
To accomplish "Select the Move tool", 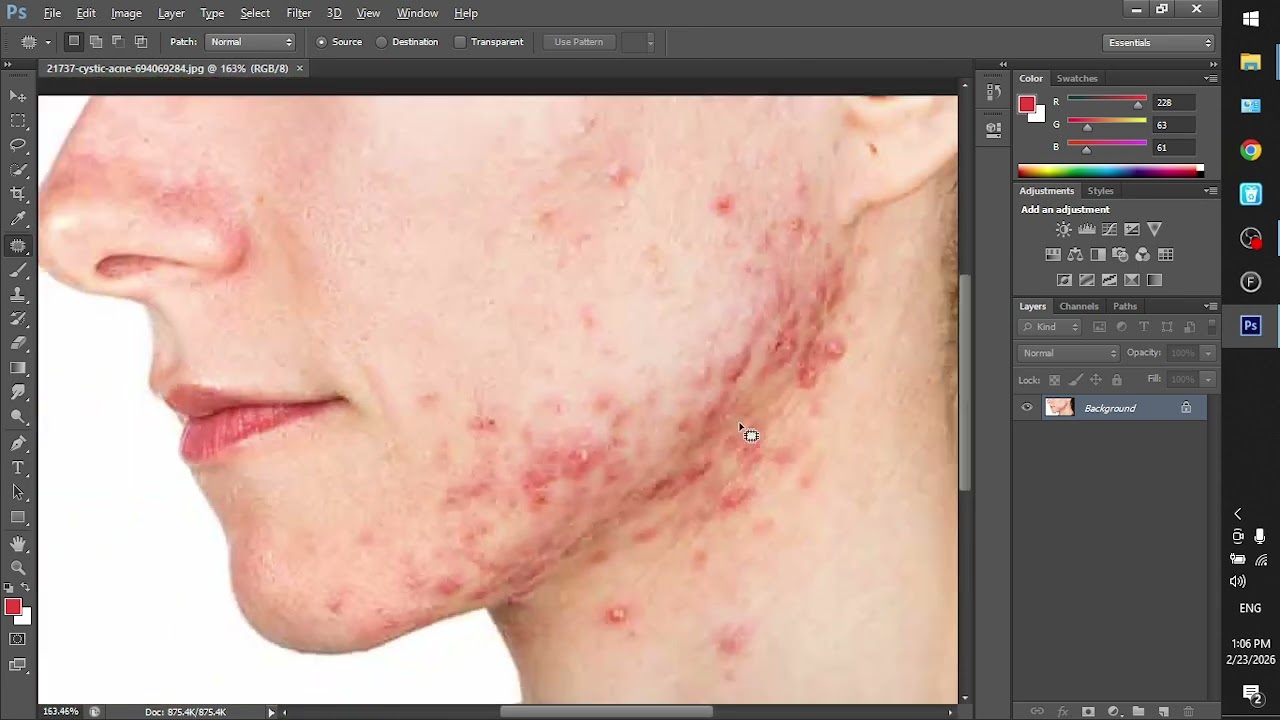I will (18, 96).
